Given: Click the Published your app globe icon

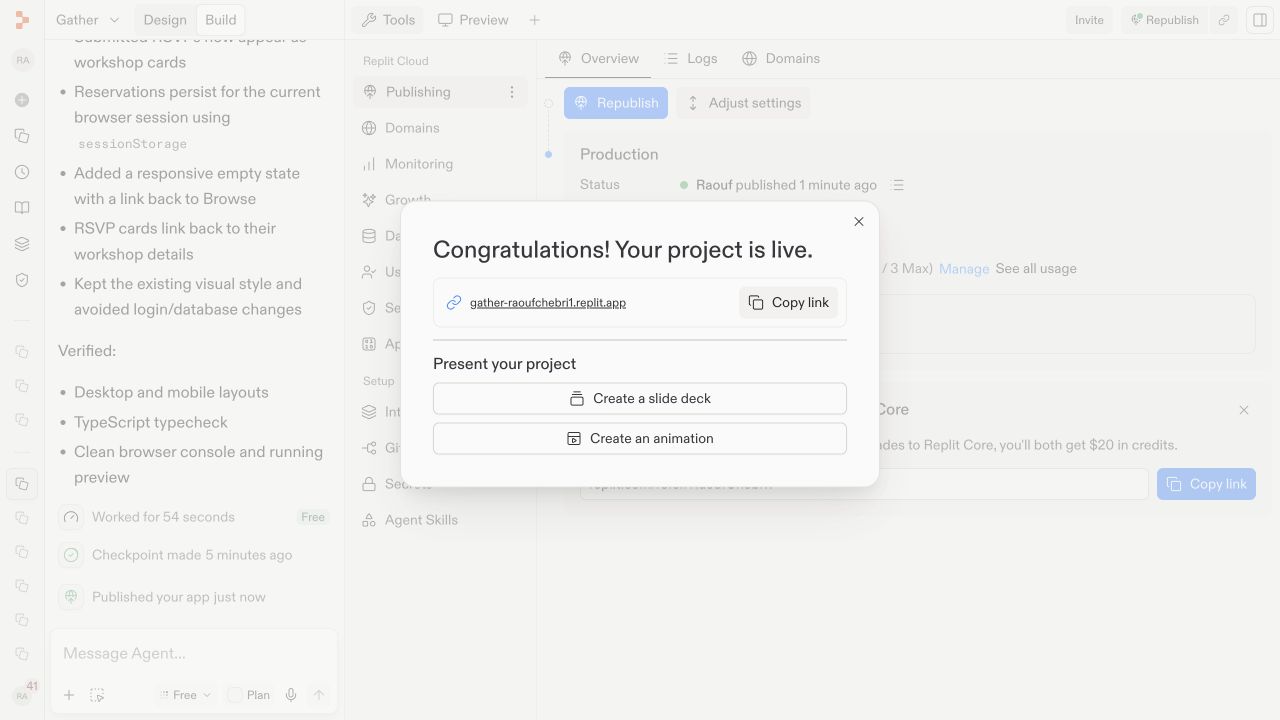Looking at the screenshot, I should point(71,597).
